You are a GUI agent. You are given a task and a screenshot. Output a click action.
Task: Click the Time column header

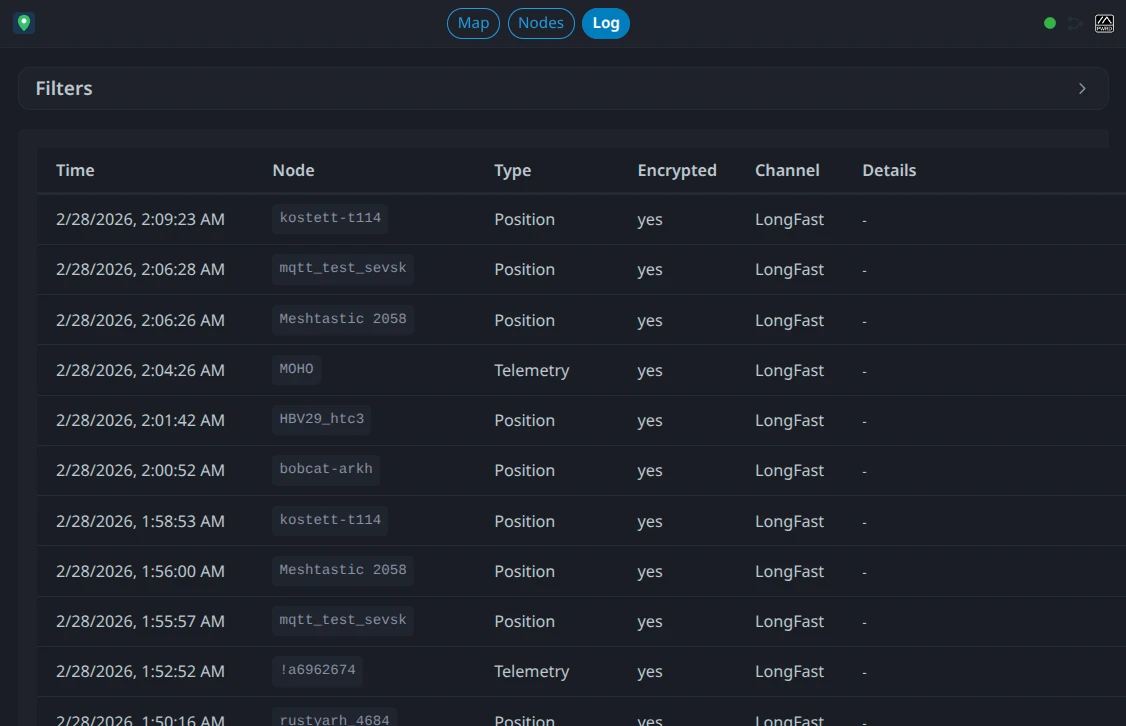point(75,170)
